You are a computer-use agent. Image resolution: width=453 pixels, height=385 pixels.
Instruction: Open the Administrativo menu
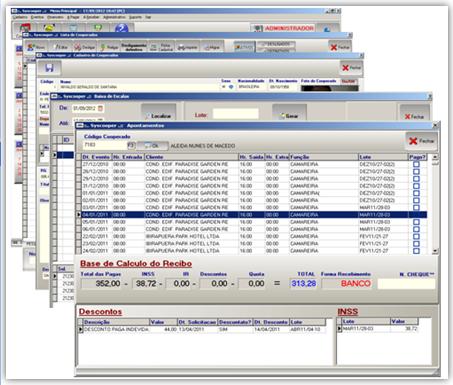click(x=114, y=17)
